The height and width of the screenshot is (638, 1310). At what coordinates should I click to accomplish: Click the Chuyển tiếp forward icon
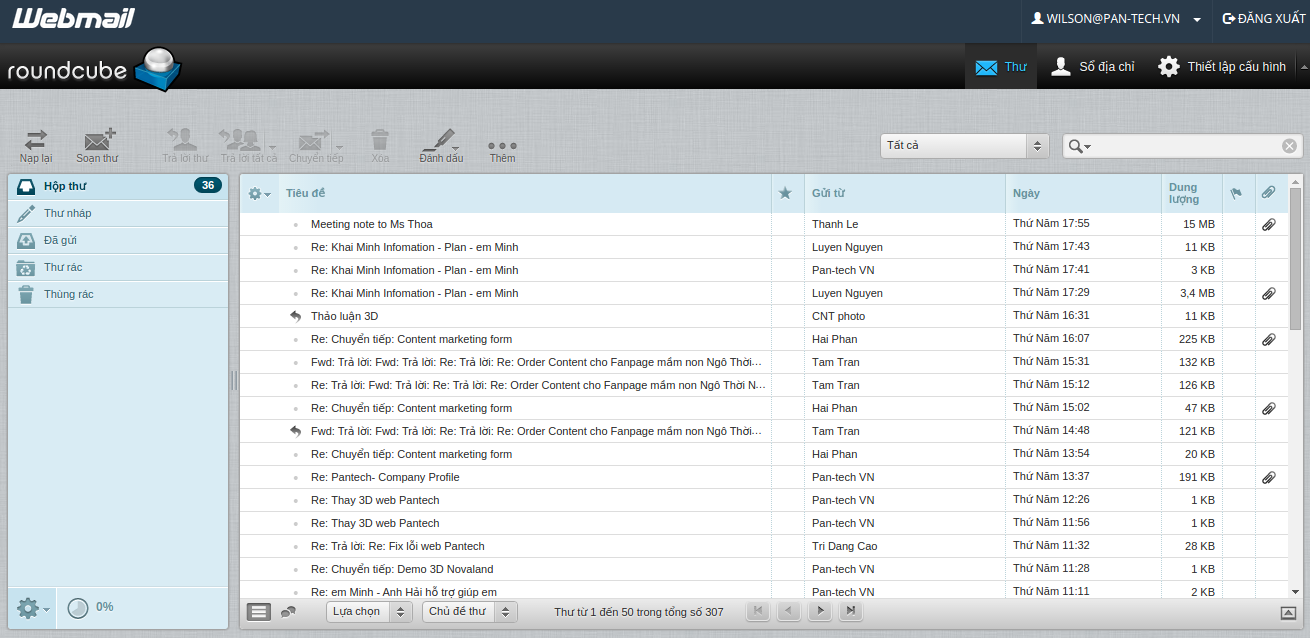point(313,140)
